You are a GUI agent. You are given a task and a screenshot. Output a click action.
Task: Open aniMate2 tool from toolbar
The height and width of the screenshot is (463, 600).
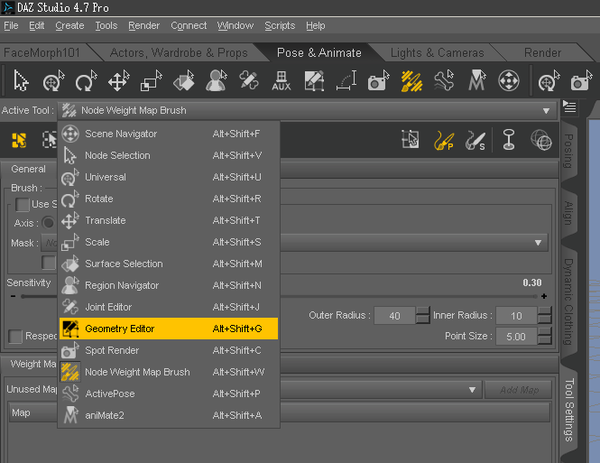coord(476,81)
